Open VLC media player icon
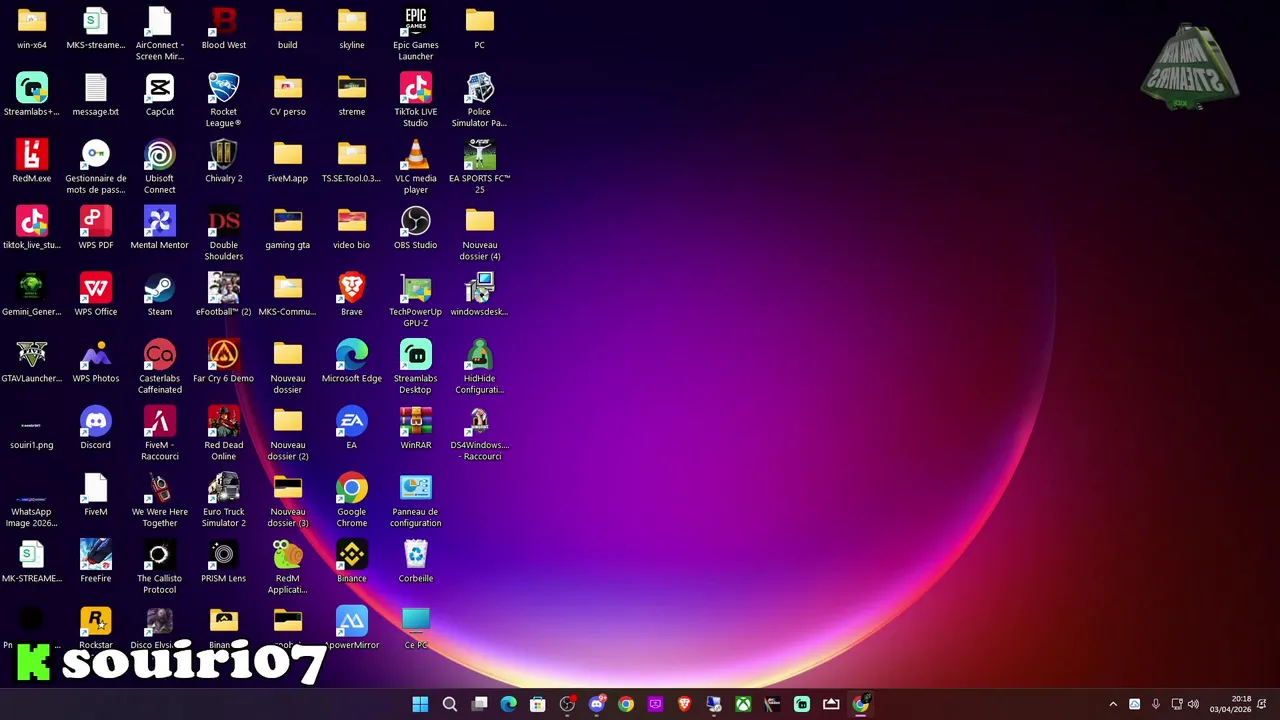 click(x=416, y=167)
